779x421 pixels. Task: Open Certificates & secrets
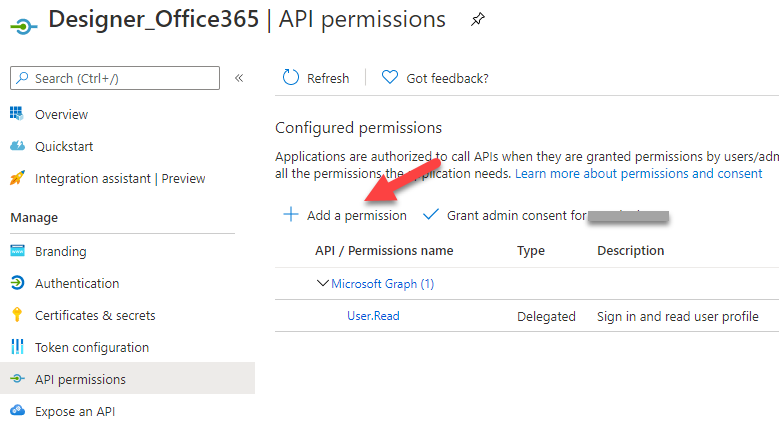95,315
